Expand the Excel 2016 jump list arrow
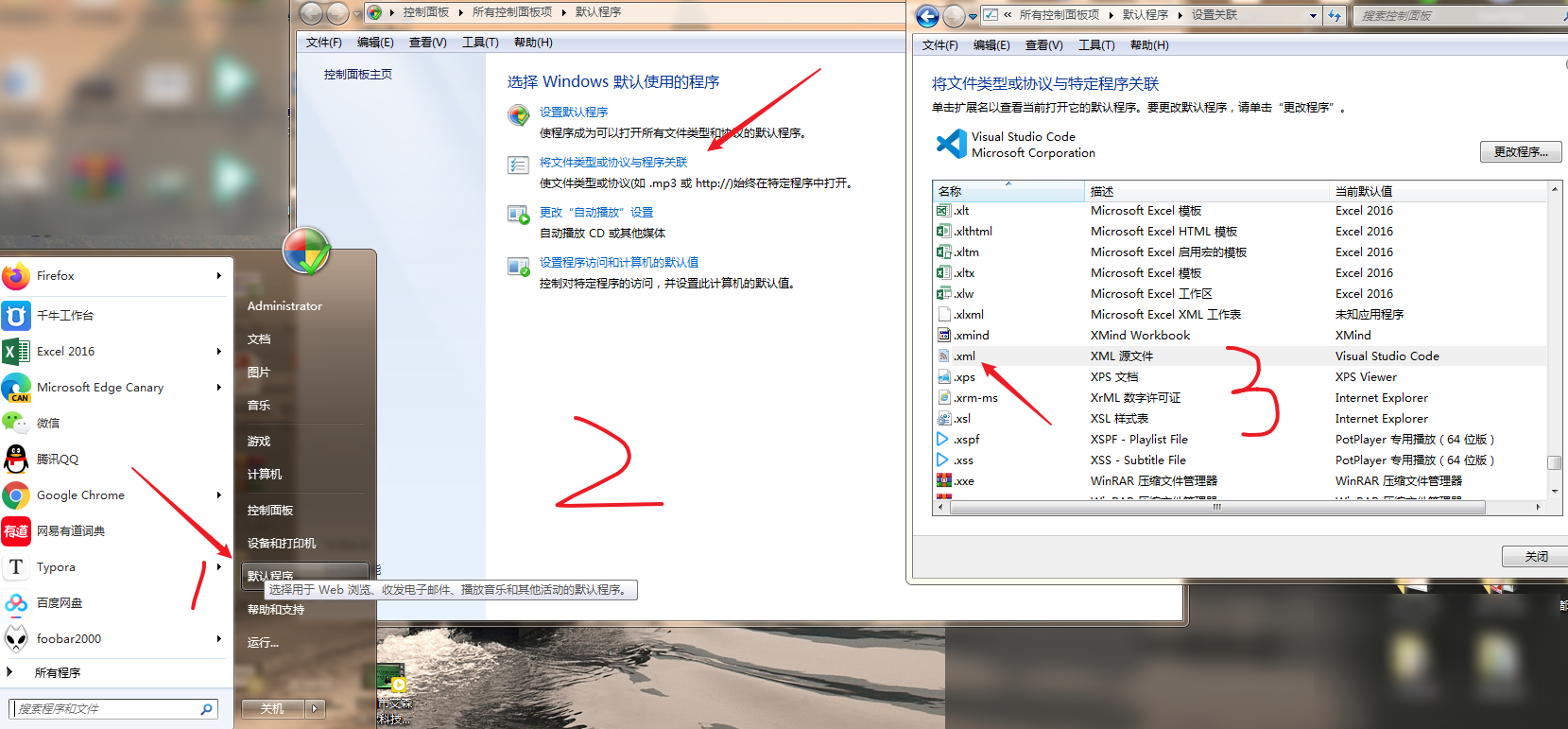The width and height of the screenshot is (1568, 729). click(x=218, y=352)
